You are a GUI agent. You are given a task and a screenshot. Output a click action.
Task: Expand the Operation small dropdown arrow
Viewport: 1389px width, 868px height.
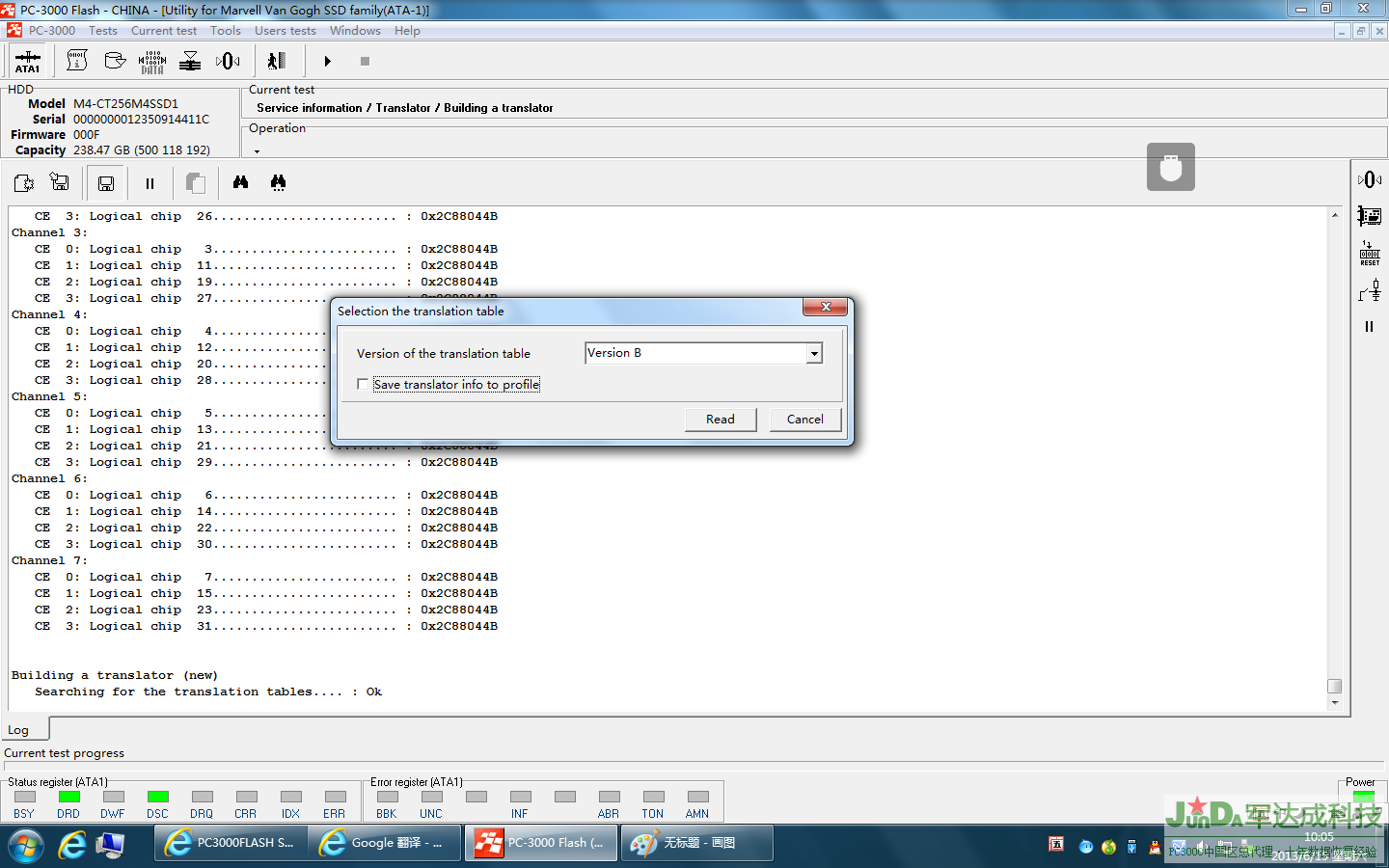257,151
